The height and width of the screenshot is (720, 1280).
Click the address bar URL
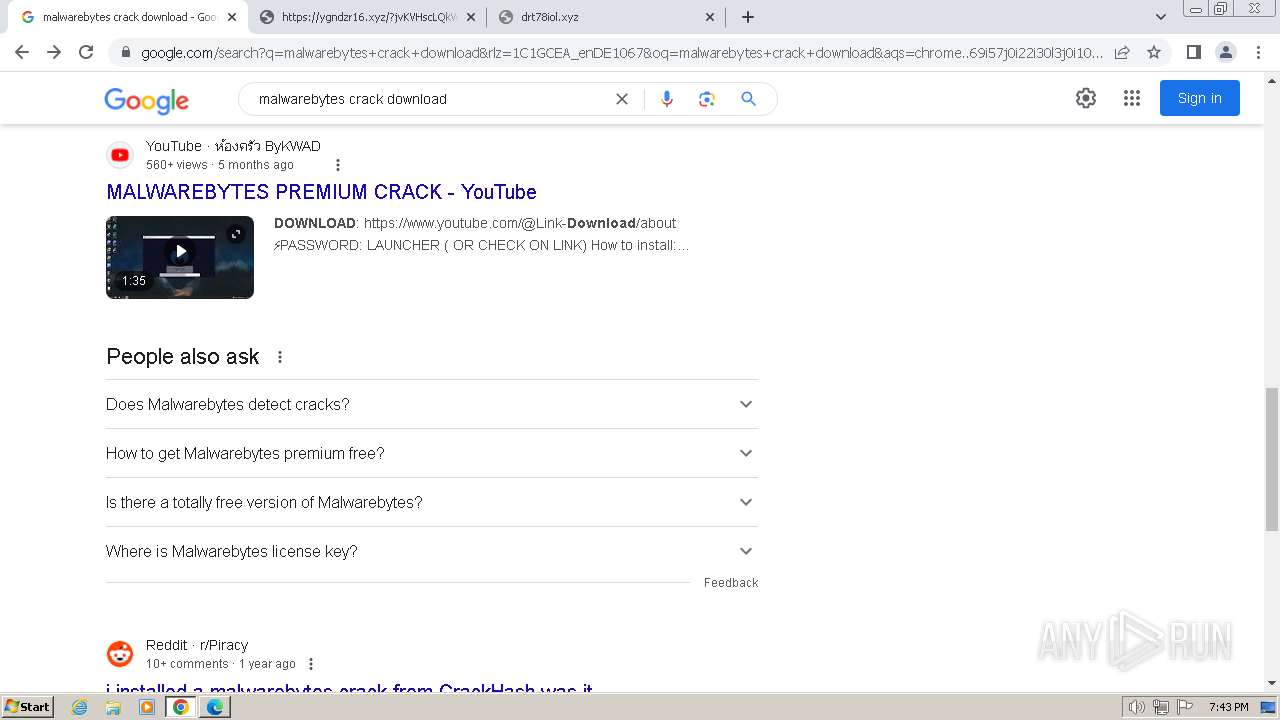tap(620, 52)
